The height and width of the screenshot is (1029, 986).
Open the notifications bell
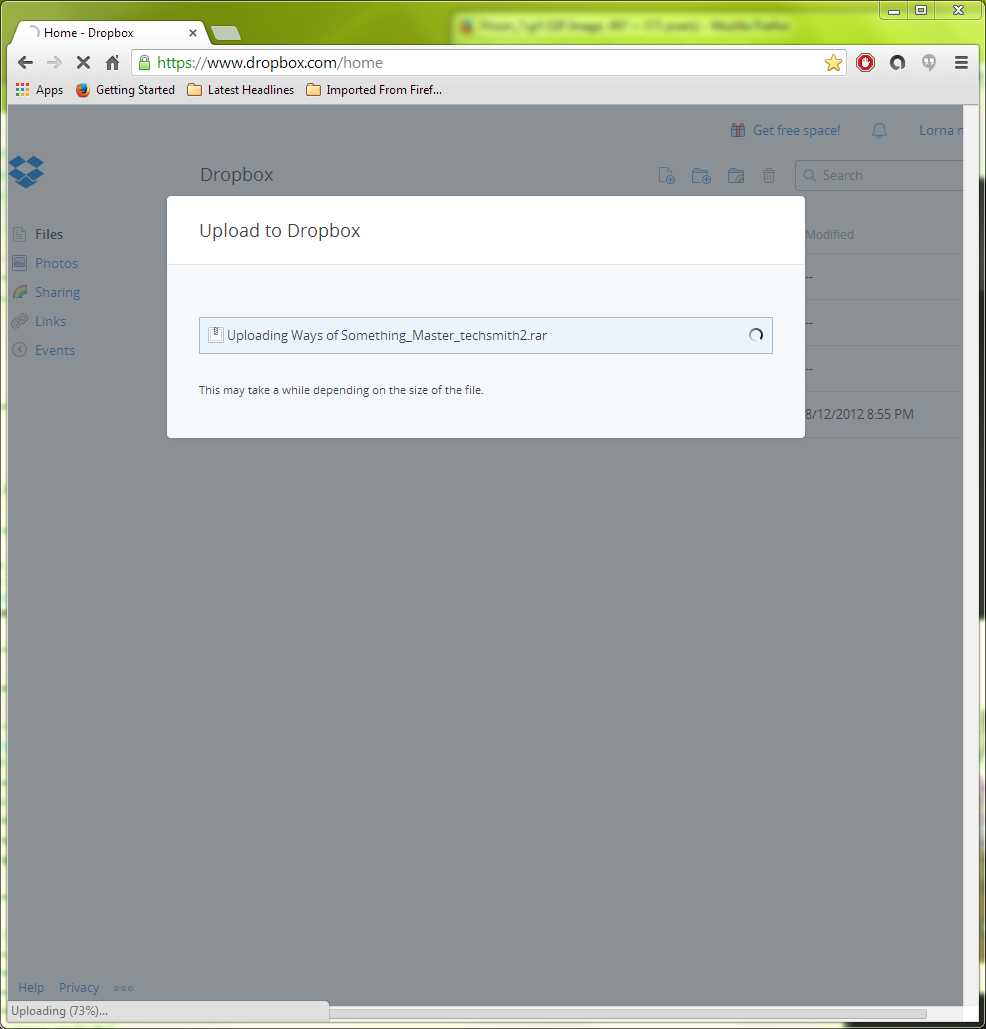pos(879,131)
